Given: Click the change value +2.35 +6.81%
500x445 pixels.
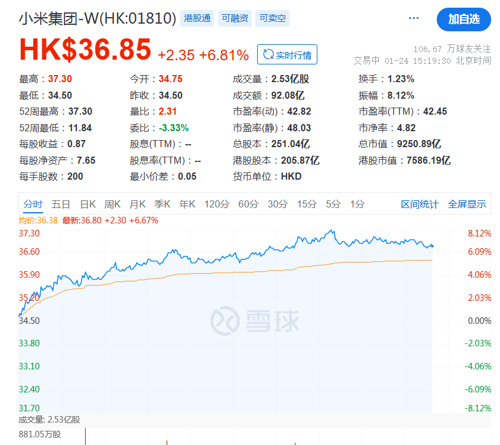Looking at the screenshot, I should 203,55.
